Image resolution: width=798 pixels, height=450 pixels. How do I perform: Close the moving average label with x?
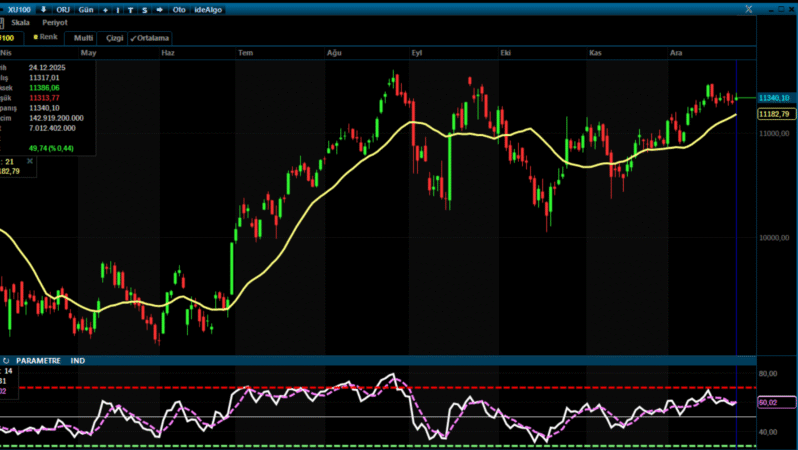click(29, 160)
